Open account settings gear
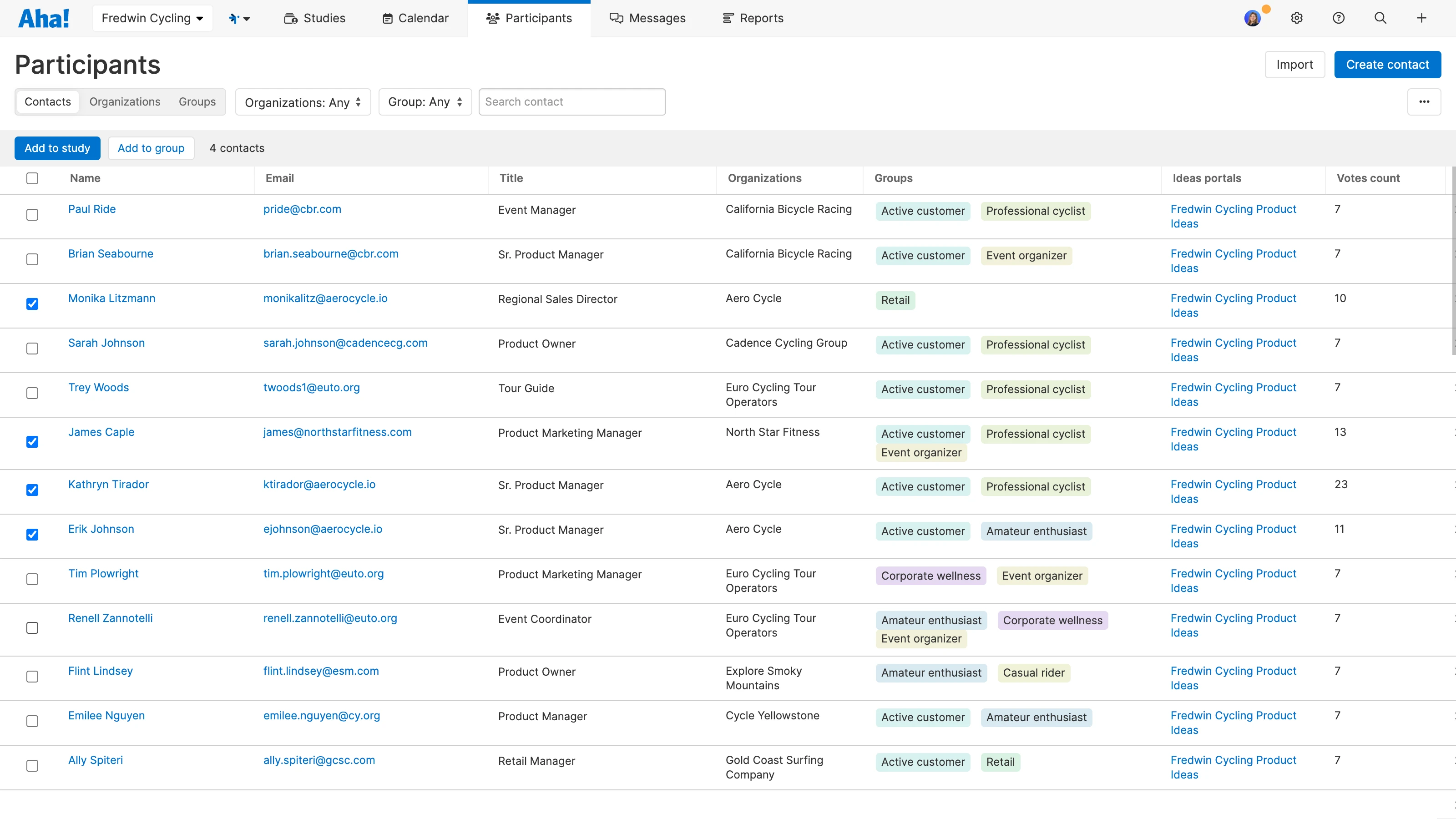Image resolution: width=1456 pixels, height=819 pixels. pos(1297,18)
